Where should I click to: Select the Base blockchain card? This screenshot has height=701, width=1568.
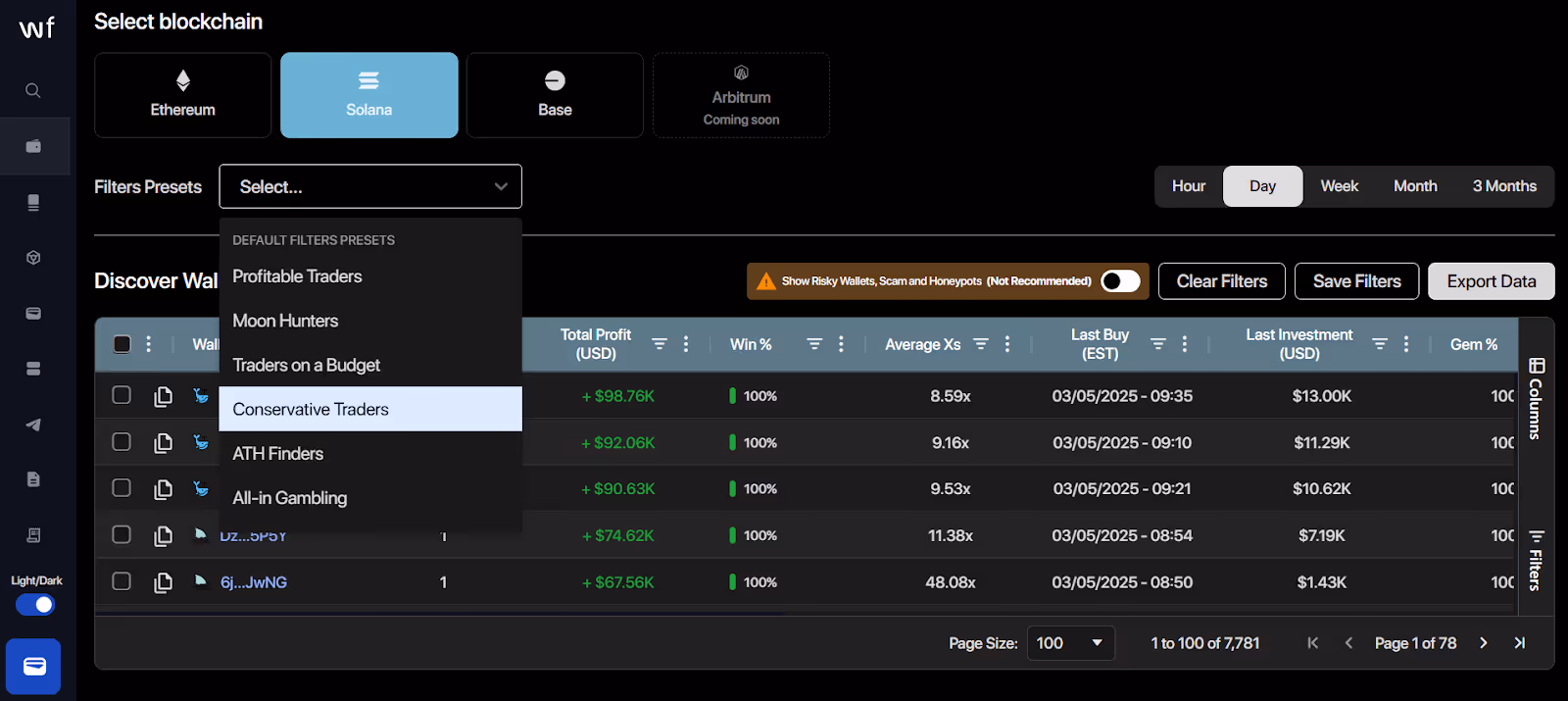(x=555, y=95)
